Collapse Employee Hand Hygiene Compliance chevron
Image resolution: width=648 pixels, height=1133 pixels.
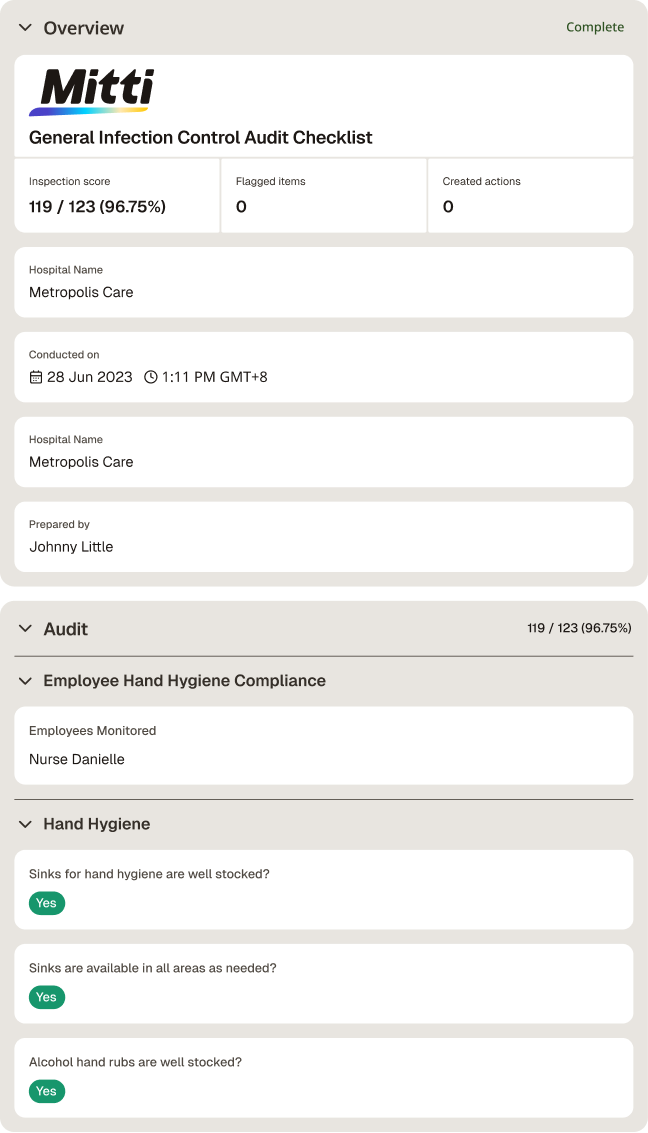tap(25, 681)
